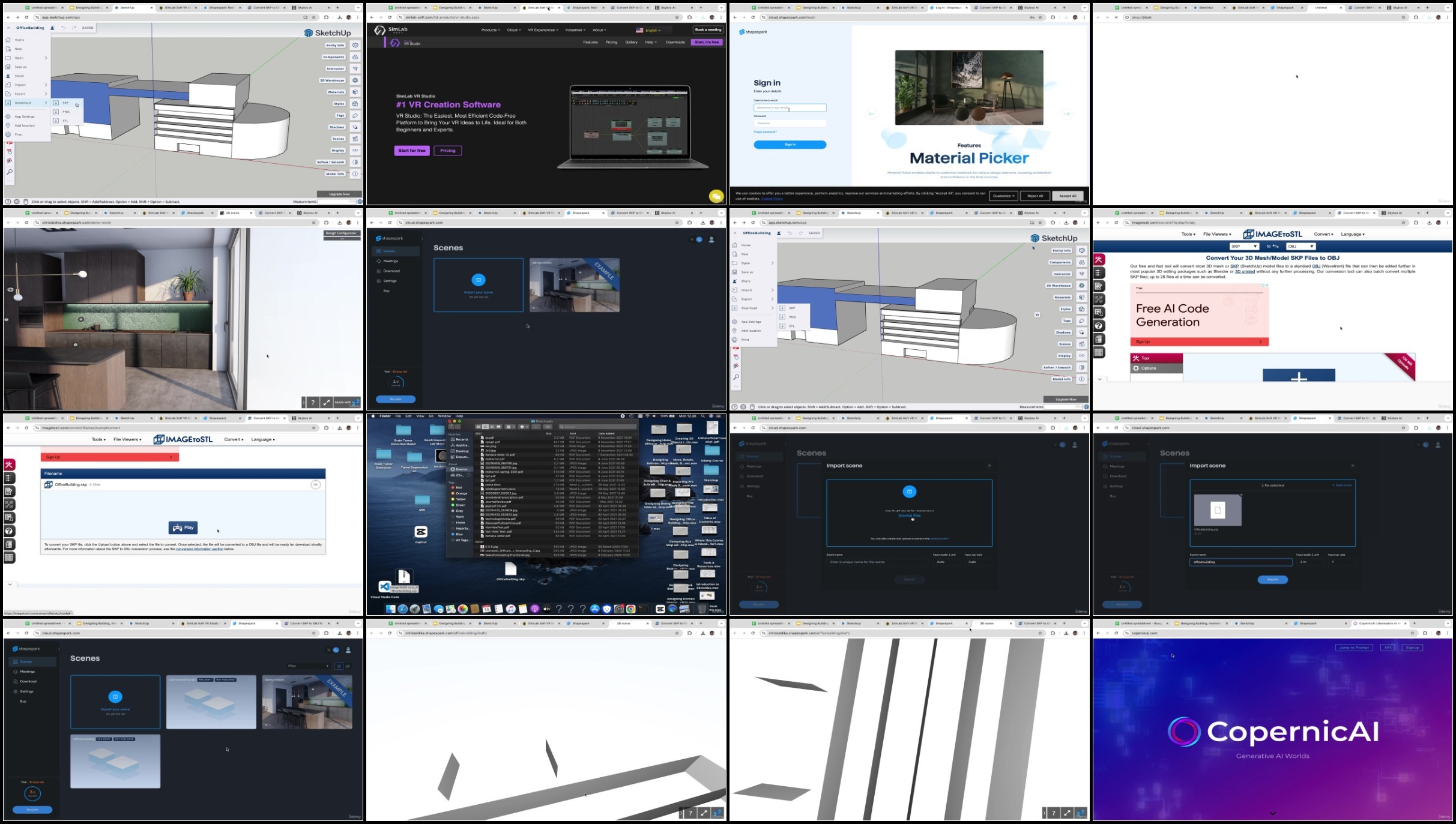Screen dimensions: 1456x824
Task: Open the bathroominterior scene thumbnail
Action: point(211,702)
